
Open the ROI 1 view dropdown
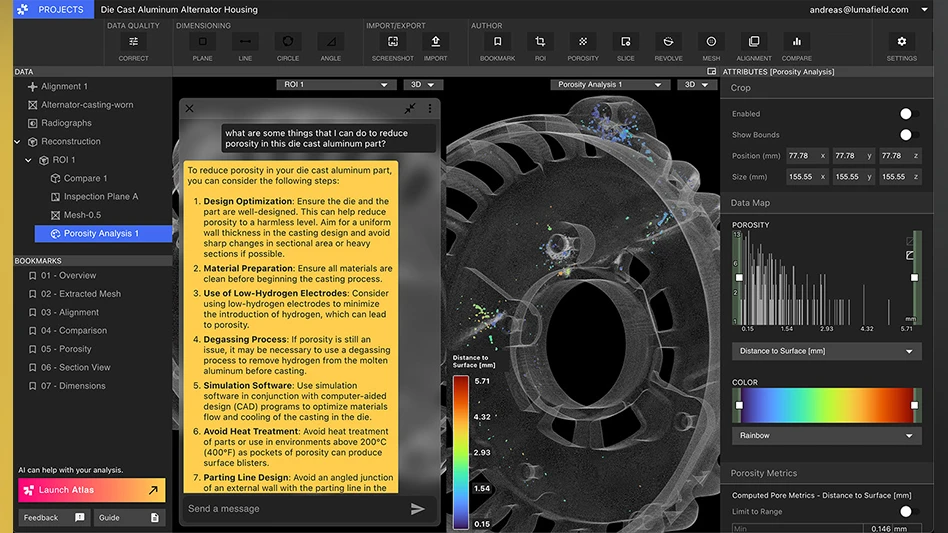(x=336, y=85)
